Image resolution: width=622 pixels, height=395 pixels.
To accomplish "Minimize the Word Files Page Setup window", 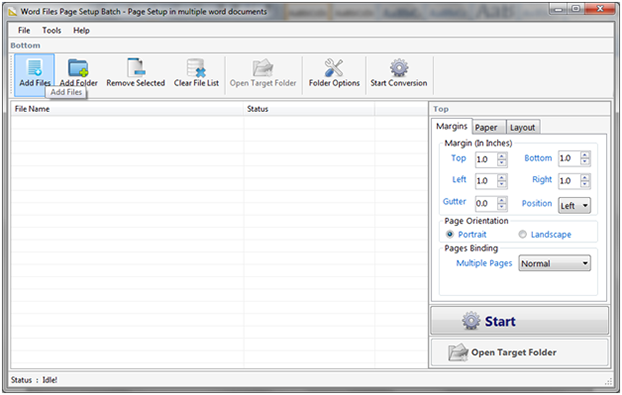I will tap(559, 9).
